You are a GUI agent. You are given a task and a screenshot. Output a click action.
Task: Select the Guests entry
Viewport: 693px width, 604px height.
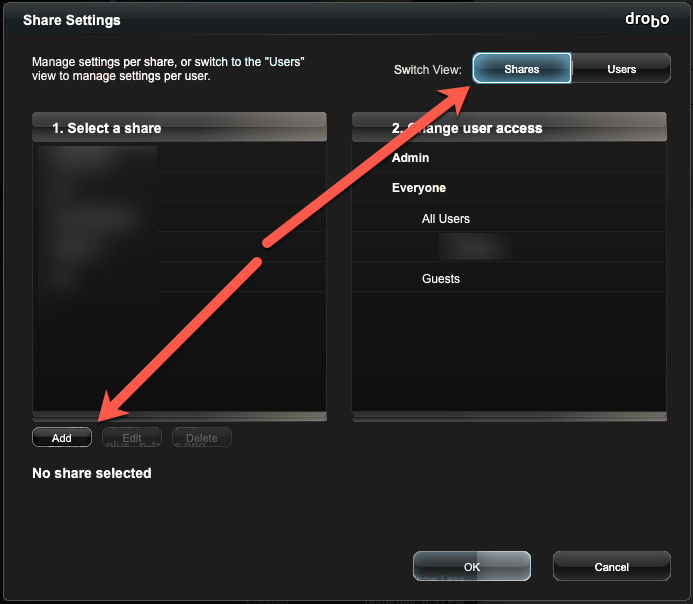click(509, 278)
